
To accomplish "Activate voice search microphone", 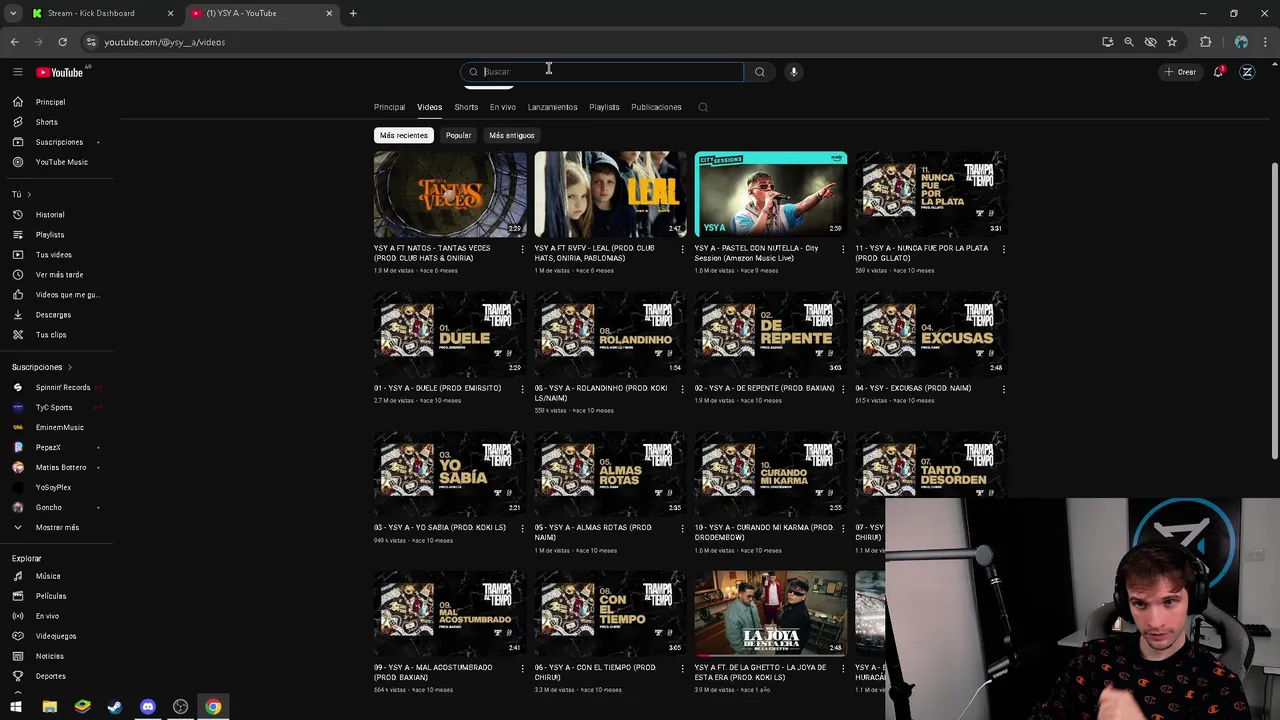I will [793, 72].
